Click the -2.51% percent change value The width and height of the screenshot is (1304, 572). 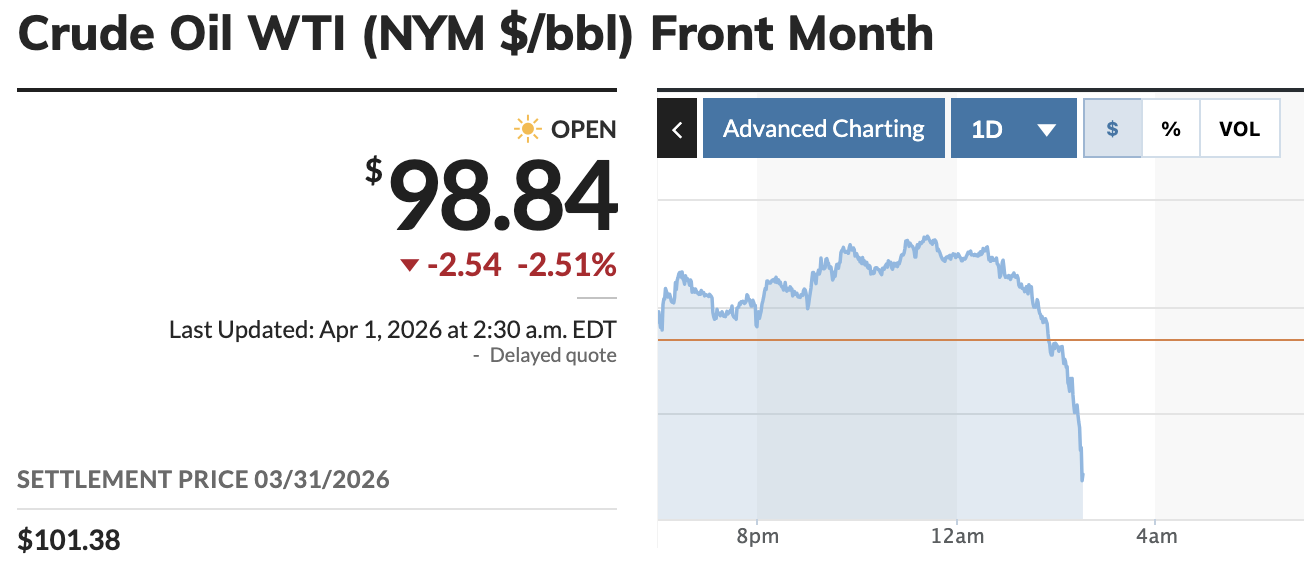coord(567,265)
